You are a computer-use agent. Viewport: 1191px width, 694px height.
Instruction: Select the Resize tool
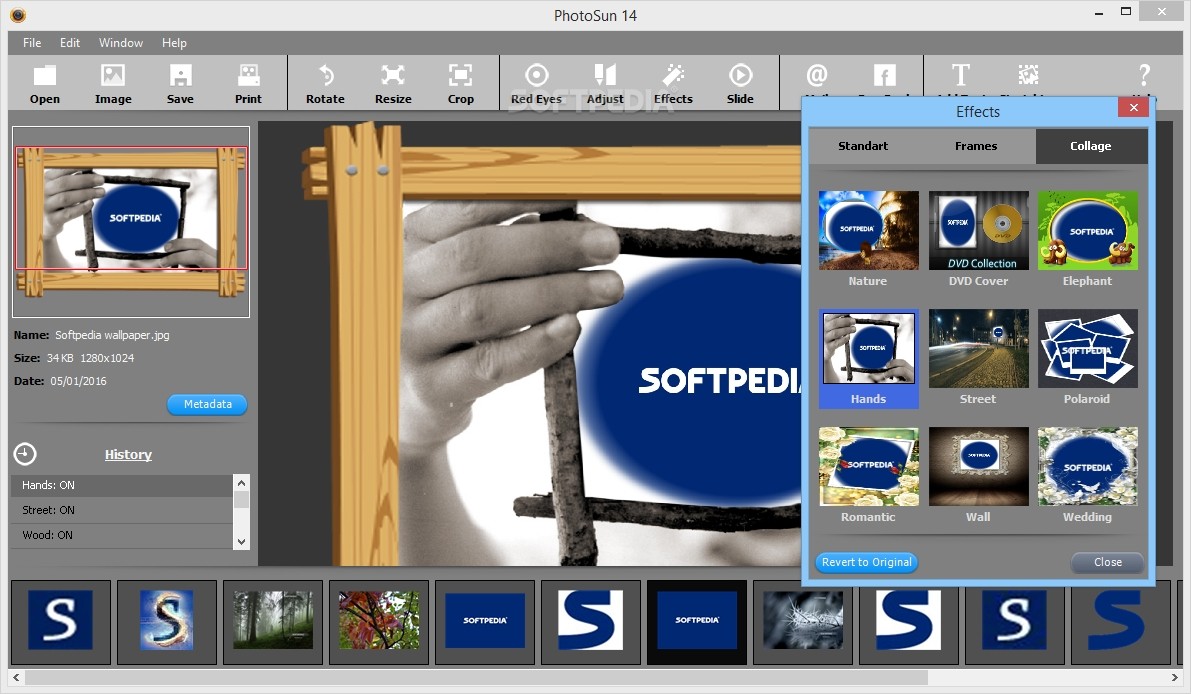pyautogui.click(x=393, y=84)
